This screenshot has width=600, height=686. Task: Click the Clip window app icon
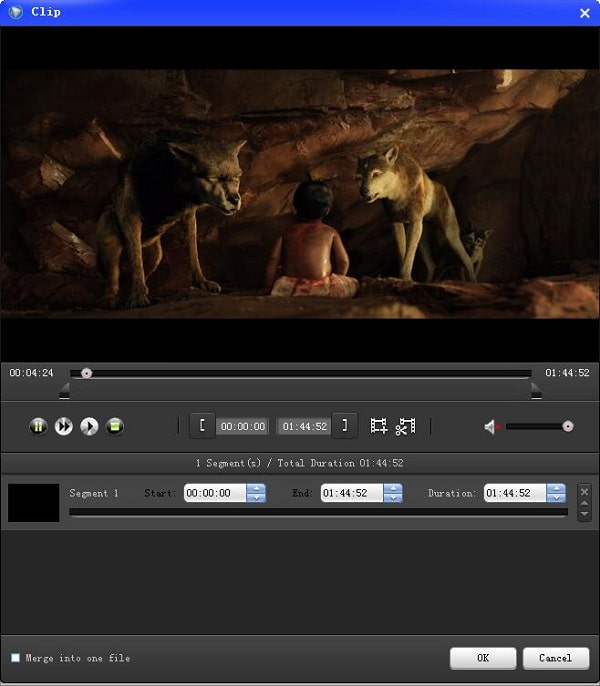[x=15, y=12]
